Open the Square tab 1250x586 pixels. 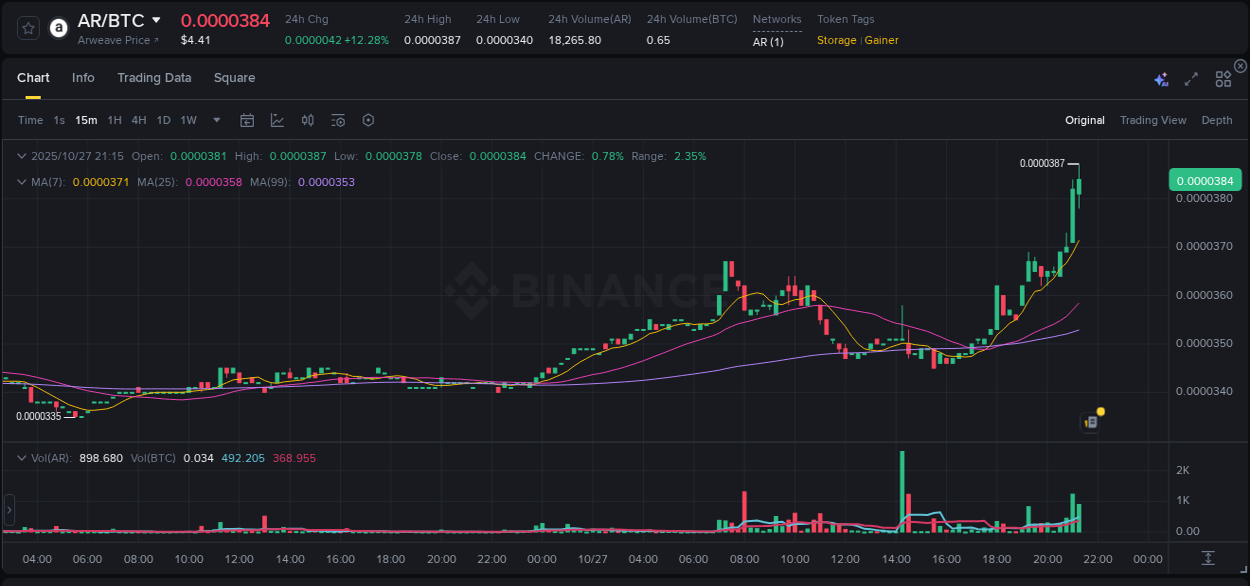pos(234,78)
